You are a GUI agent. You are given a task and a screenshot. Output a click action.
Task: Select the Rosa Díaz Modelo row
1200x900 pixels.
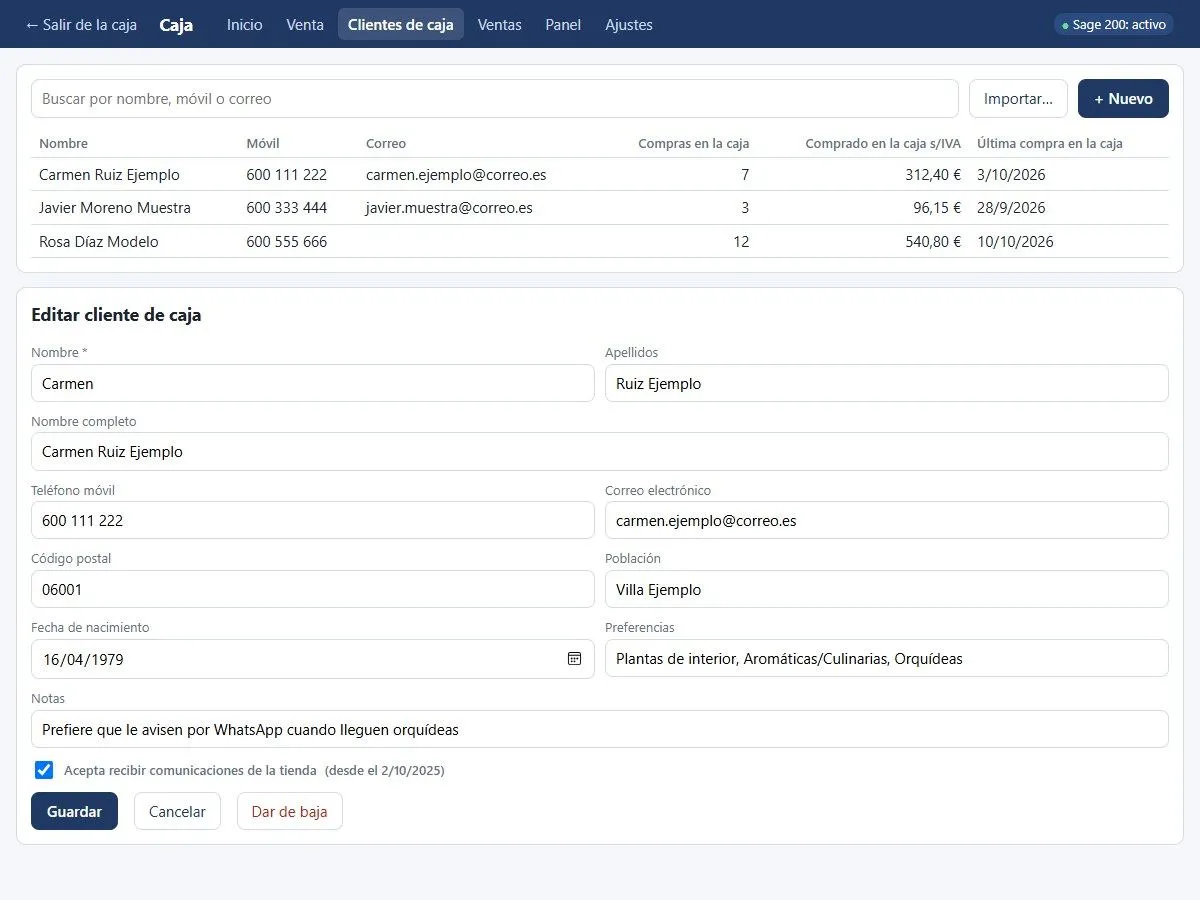click(600, 241)
